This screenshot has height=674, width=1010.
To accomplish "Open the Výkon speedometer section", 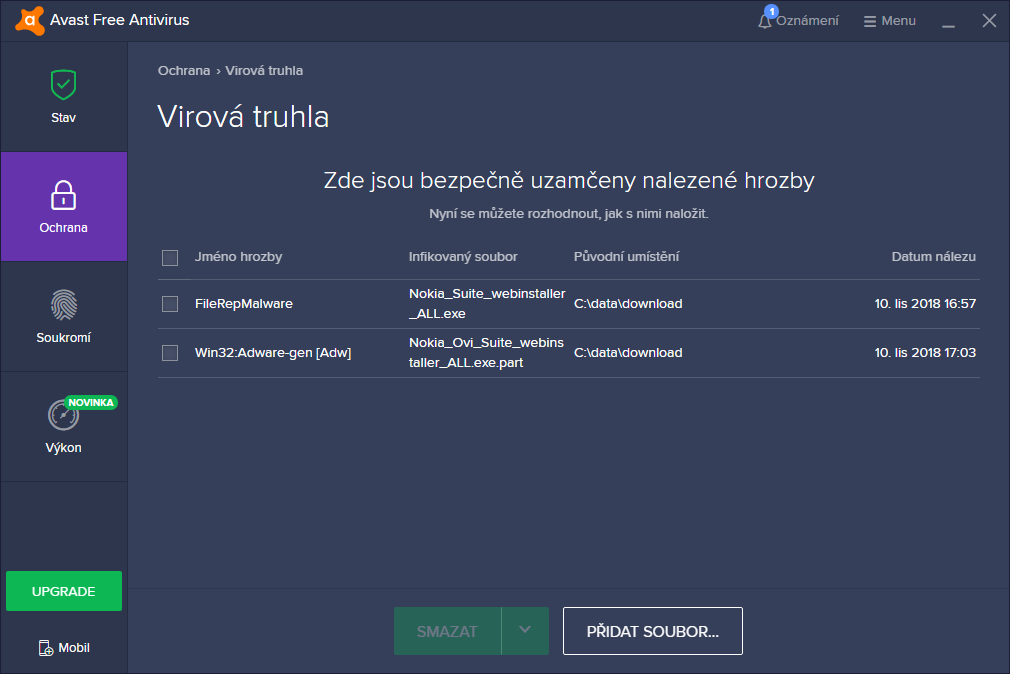I will (x=64, y=427).
